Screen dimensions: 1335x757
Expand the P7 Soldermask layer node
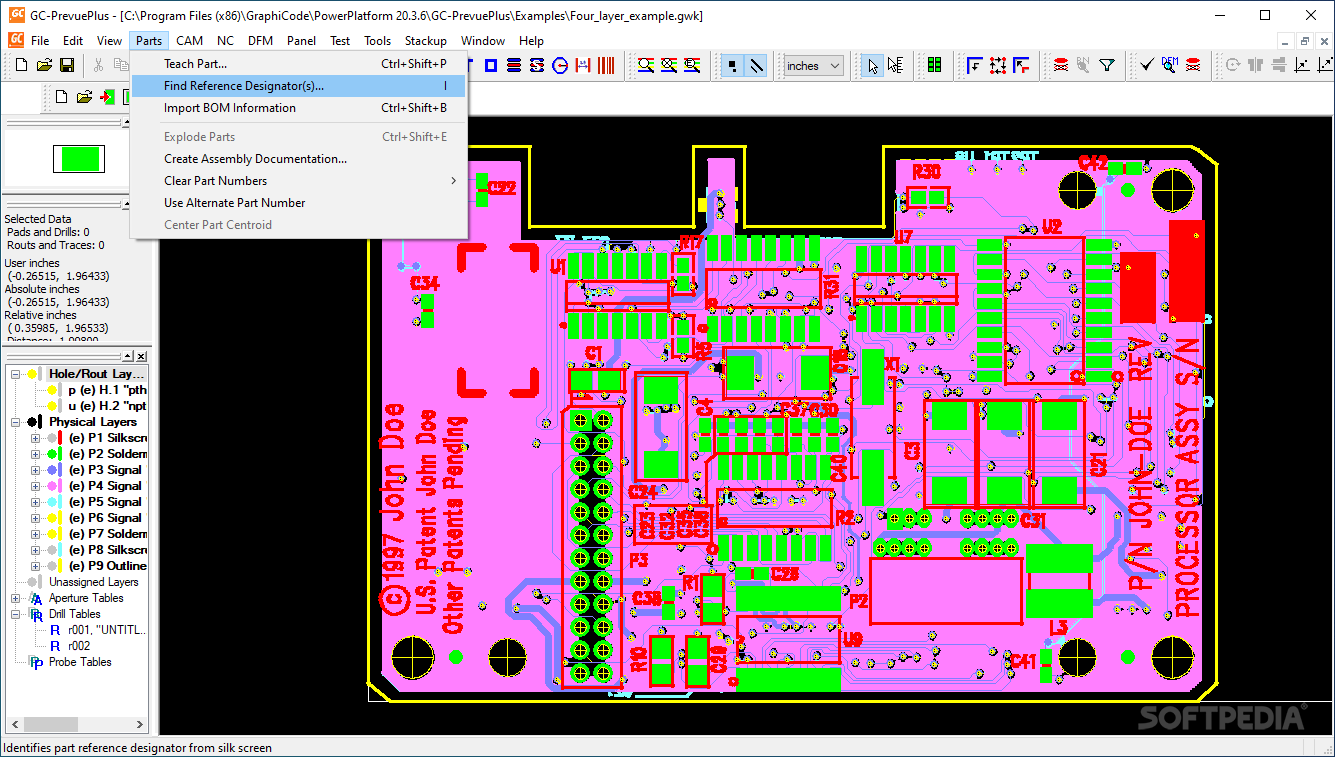coord(35,534)
